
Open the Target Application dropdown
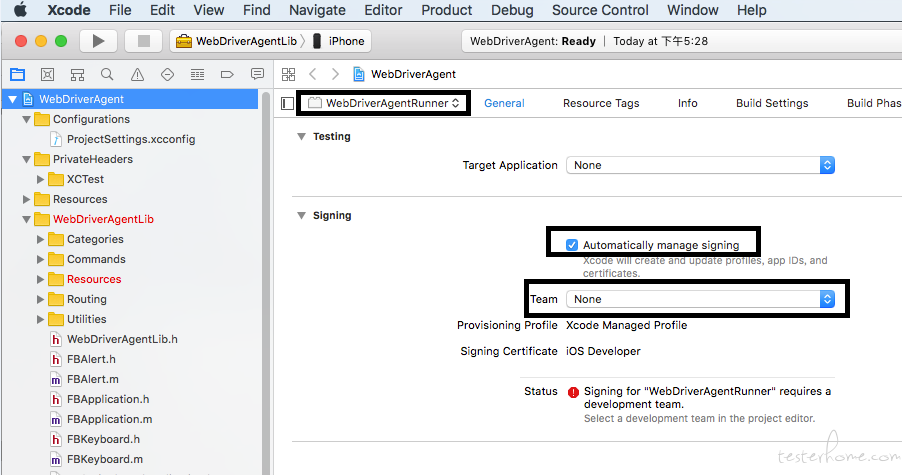pos(700,165)
